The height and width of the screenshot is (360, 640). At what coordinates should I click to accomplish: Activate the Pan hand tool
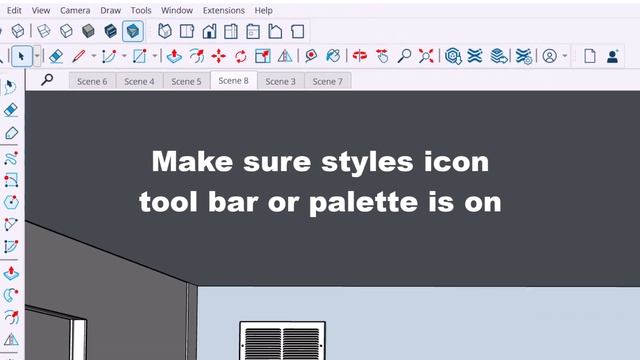pos(382,56)
